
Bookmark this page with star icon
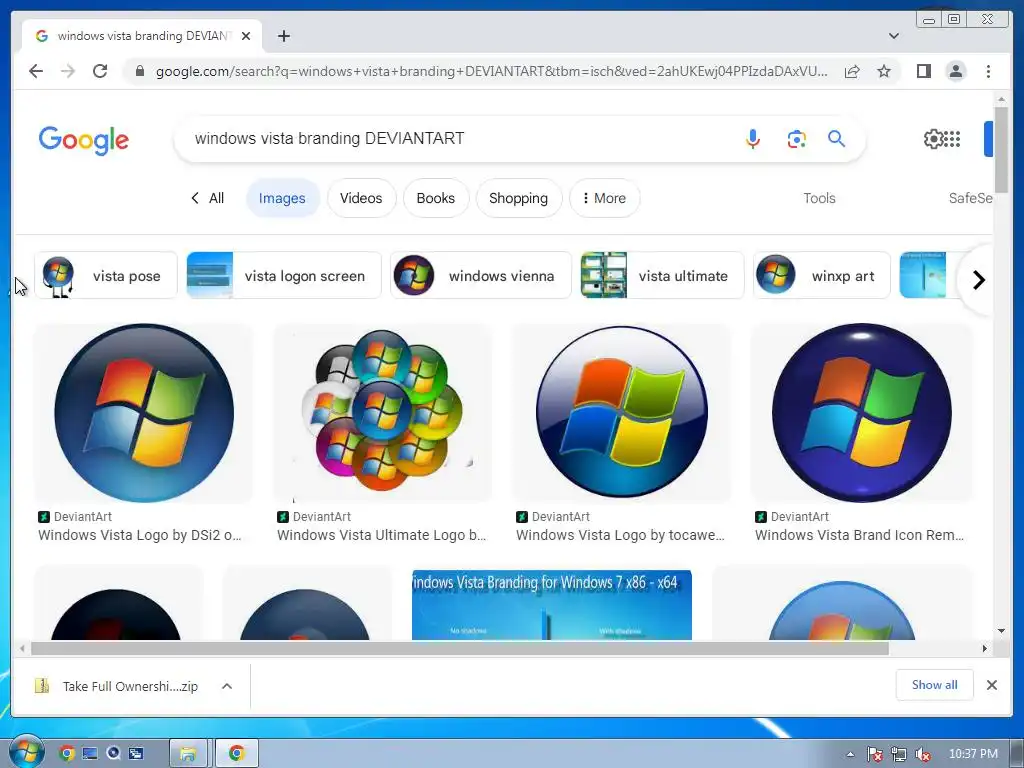884,71
